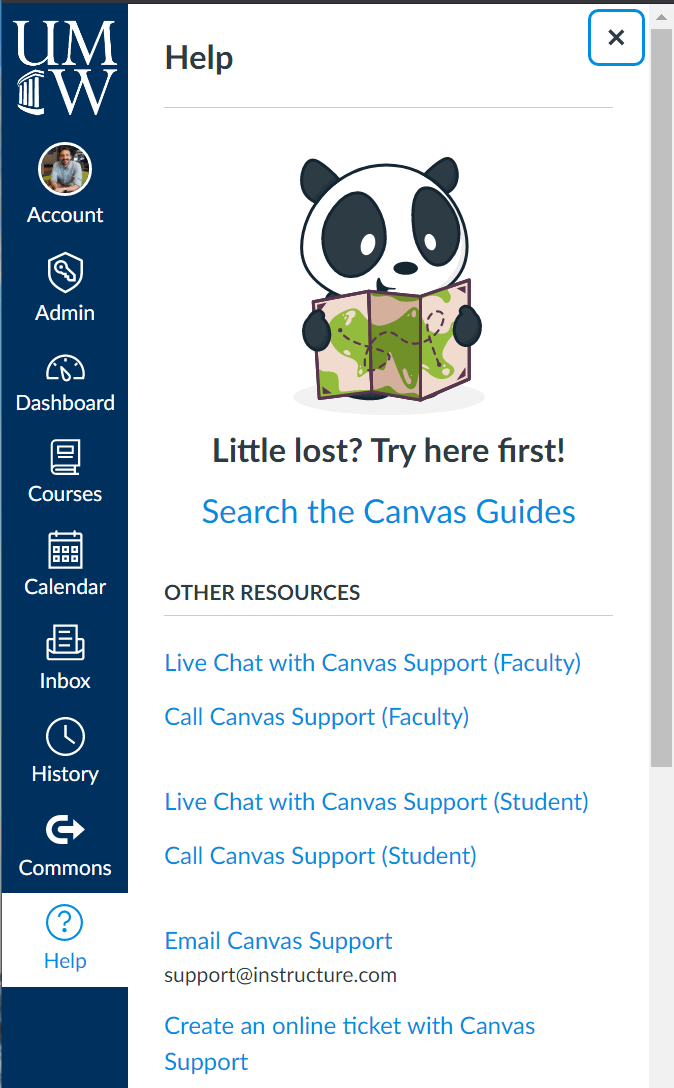The image size is (674, 1088).
Task: Open Search the Canvas Guides
Action: click(388, 511)
